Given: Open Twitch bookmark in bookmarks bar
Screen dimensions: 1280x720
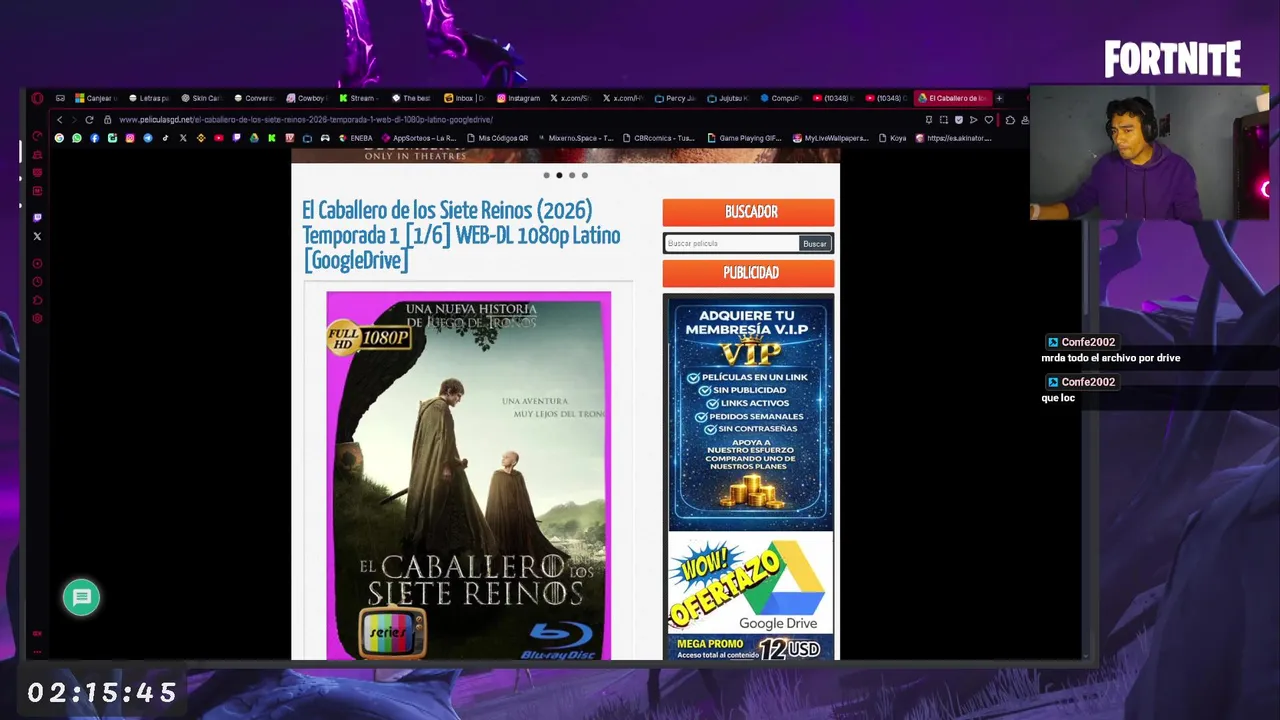Looking at the screenshot, I should click(236, 138).
